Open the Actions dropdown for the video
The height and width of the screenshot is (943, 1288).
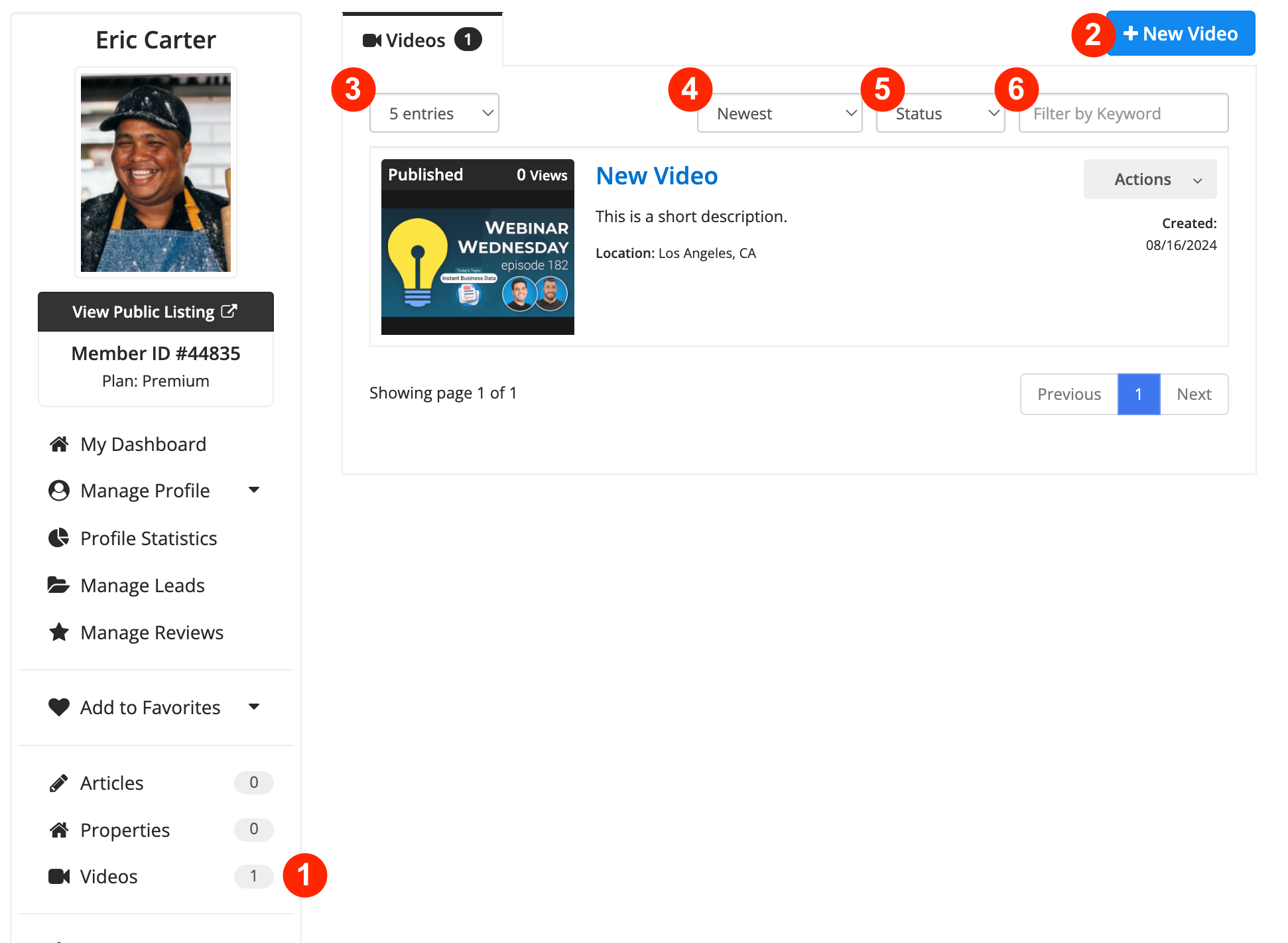pyautogui.click(x=1150, y=179)
